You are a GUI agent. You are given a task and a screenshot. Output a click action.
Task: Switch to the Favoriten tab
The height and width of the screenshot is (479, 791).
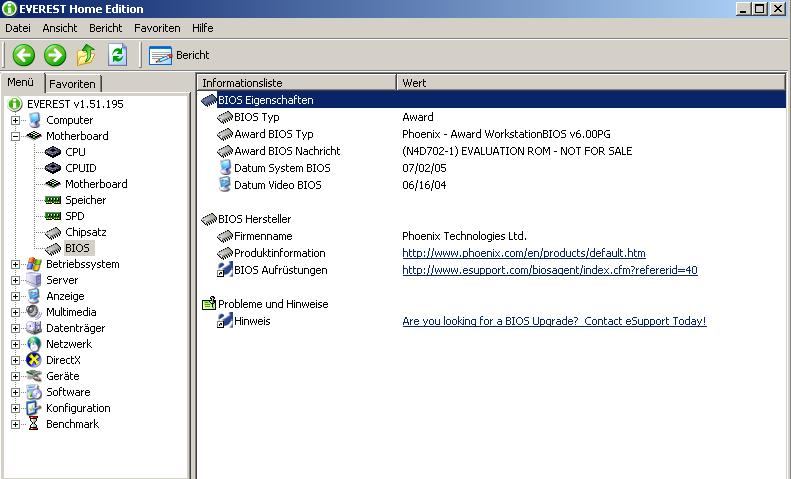[73, 84]
